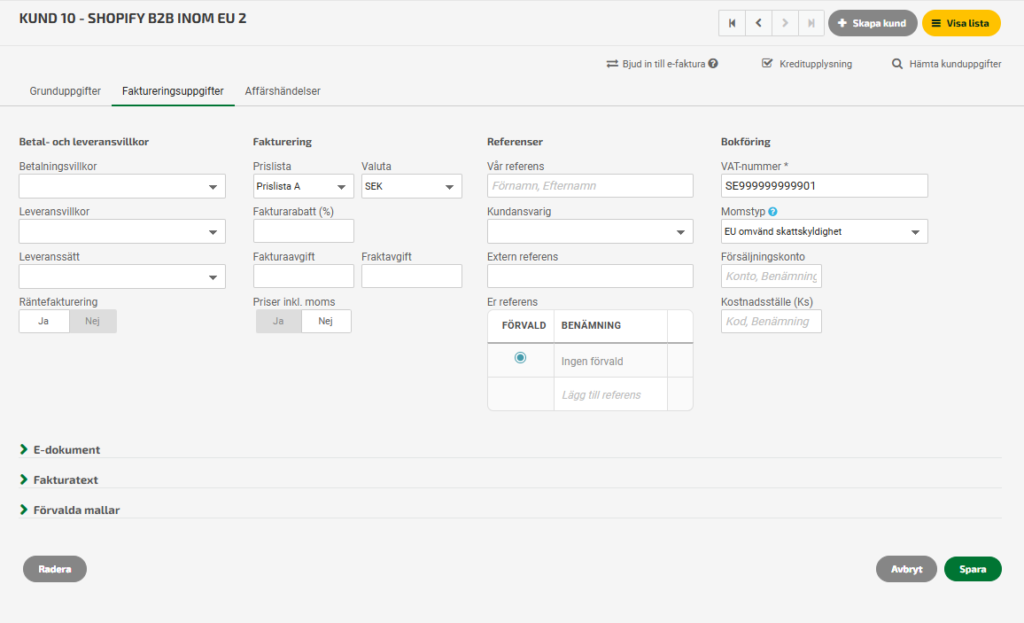
Task: Open the Affärshändelser tab
Action: [283, 91]
